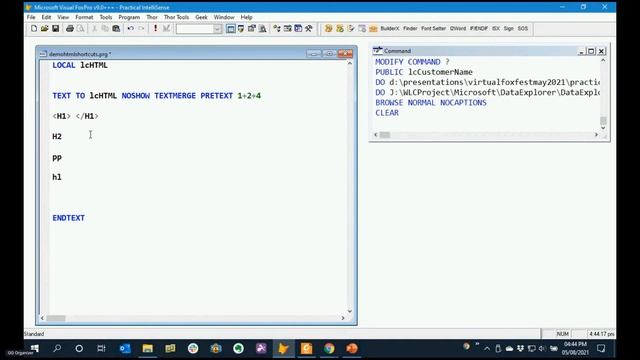The width and height of the screenshot is (640, 360).
Task: Open the Thor Tools menu
Action: click(176, 17)
